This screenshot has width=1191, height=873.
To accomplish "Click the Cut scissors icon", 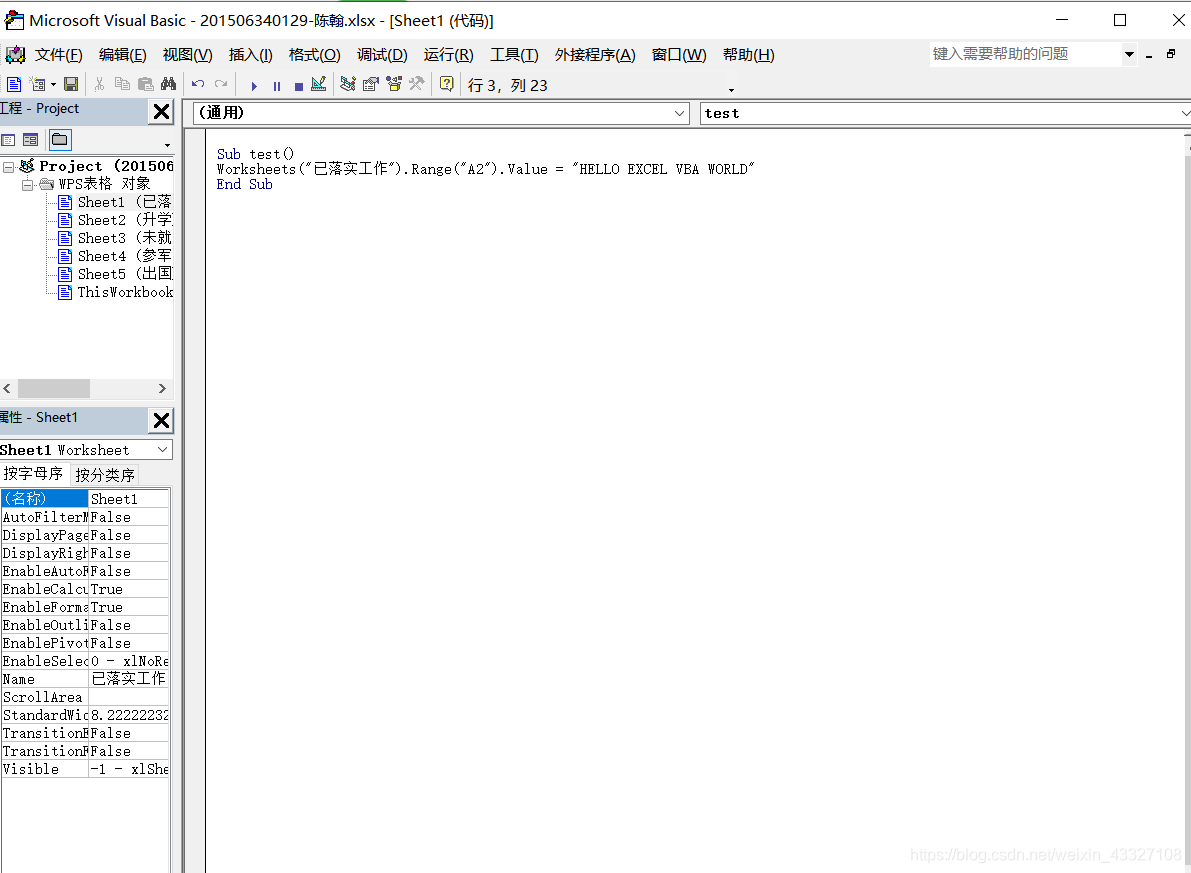I will (99, 84).
